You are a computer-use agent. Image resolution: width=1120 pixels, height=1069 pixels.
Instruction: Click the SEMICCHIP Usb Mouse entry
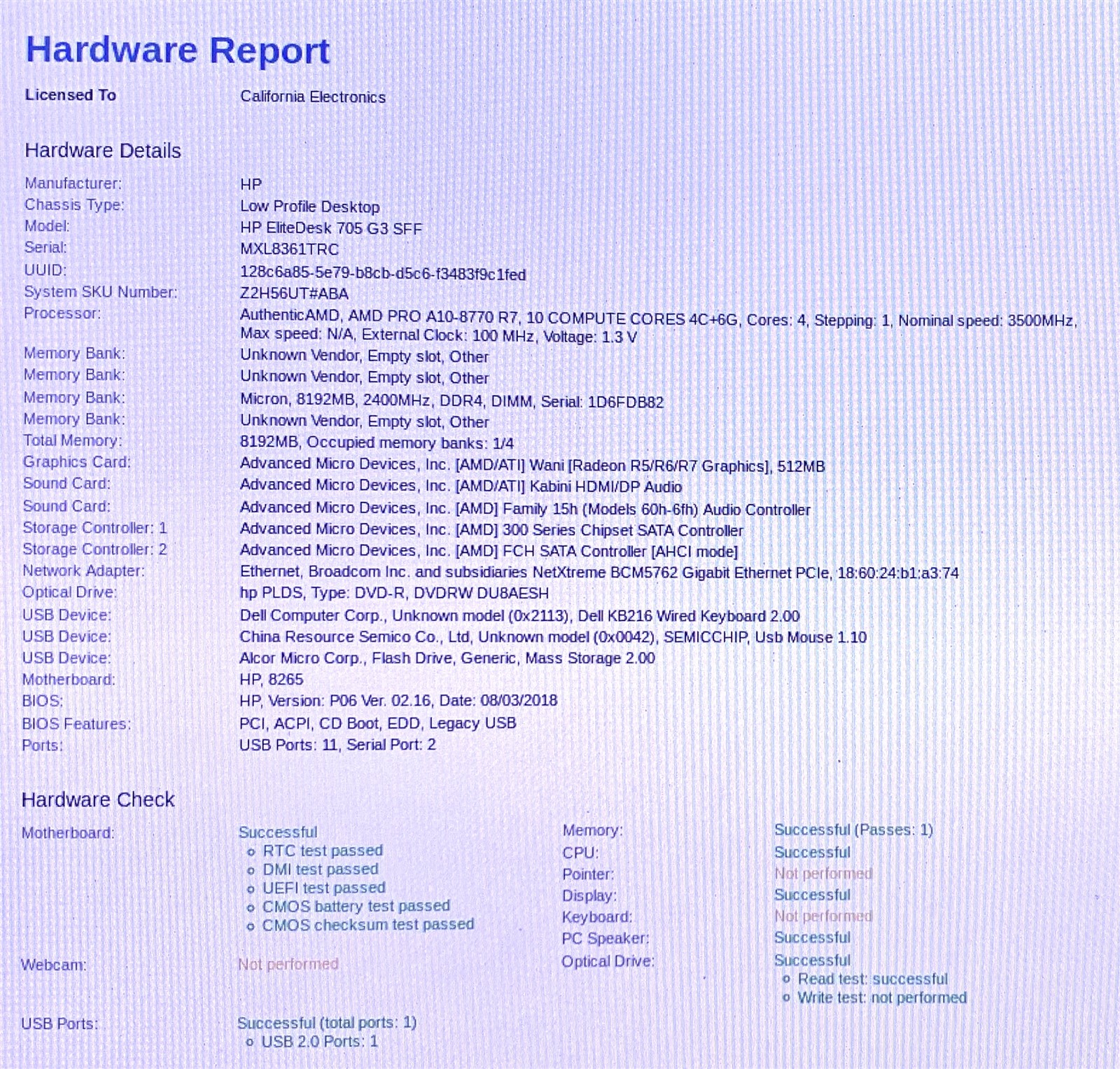tap(553, 637)
